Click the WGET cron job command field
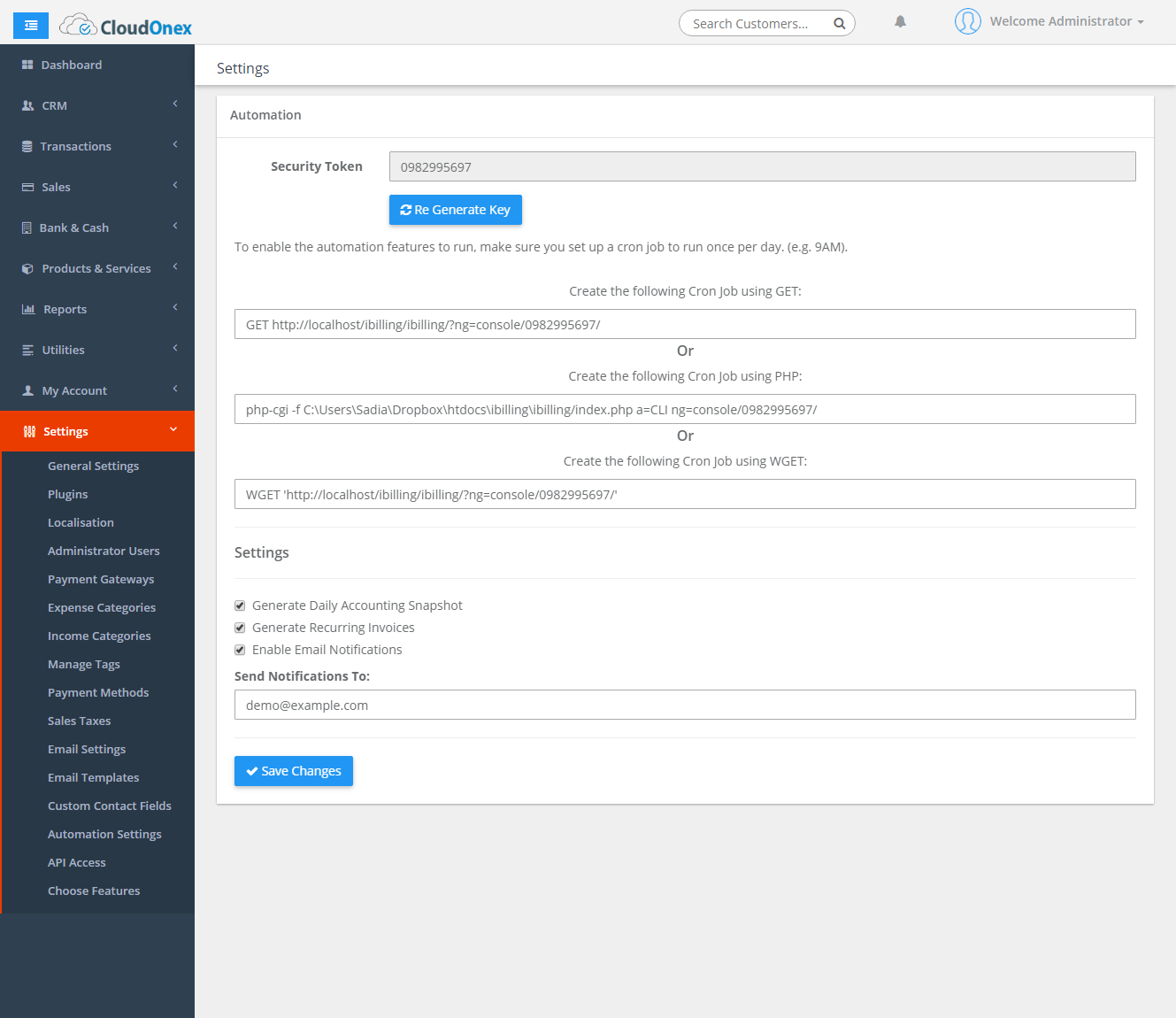 click(x=685, y=494)
